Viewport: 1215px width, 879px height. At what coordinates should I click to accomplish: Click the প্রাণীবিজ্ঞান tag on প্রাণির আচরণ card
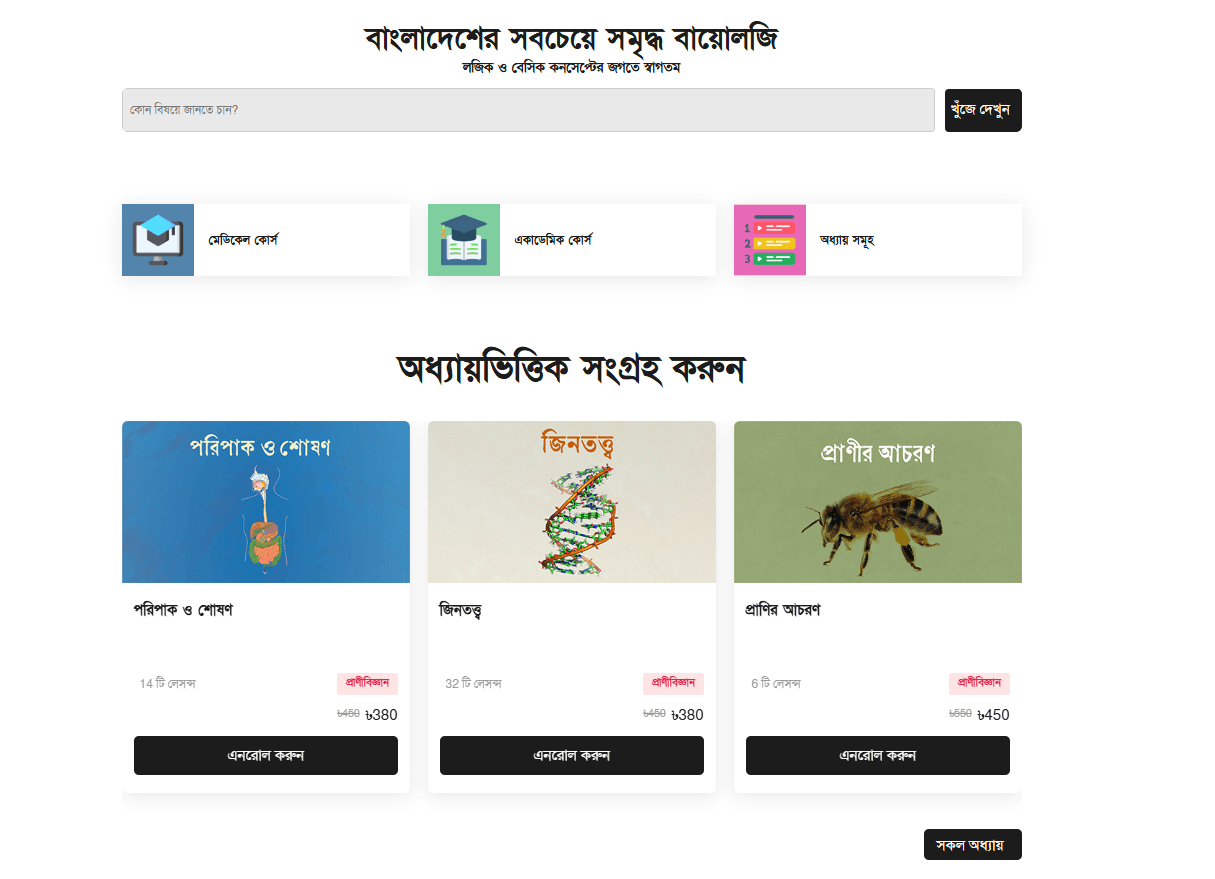[979, 683]
